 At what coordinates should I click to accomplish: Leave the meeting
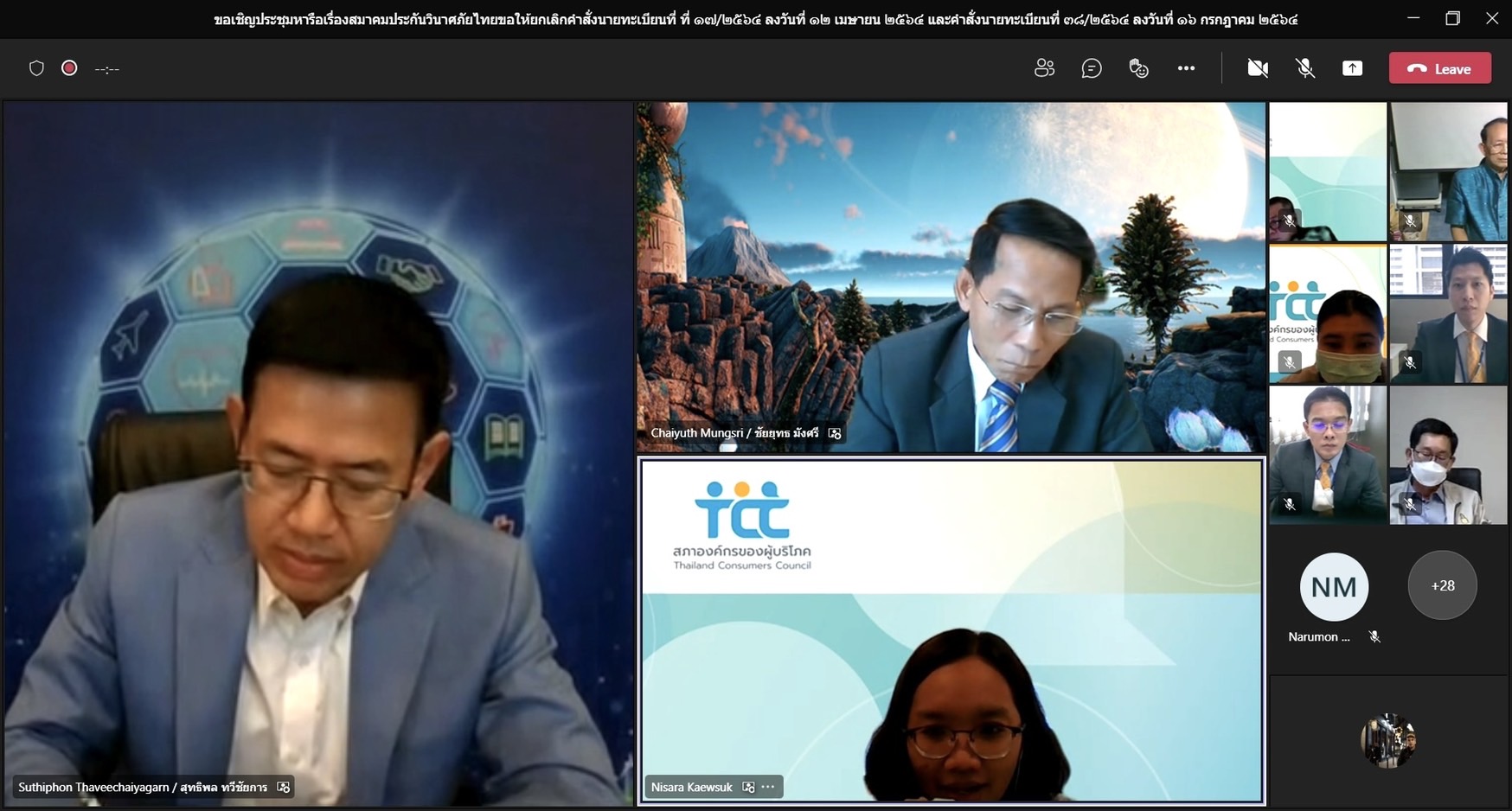click(x=1440, y=68)
